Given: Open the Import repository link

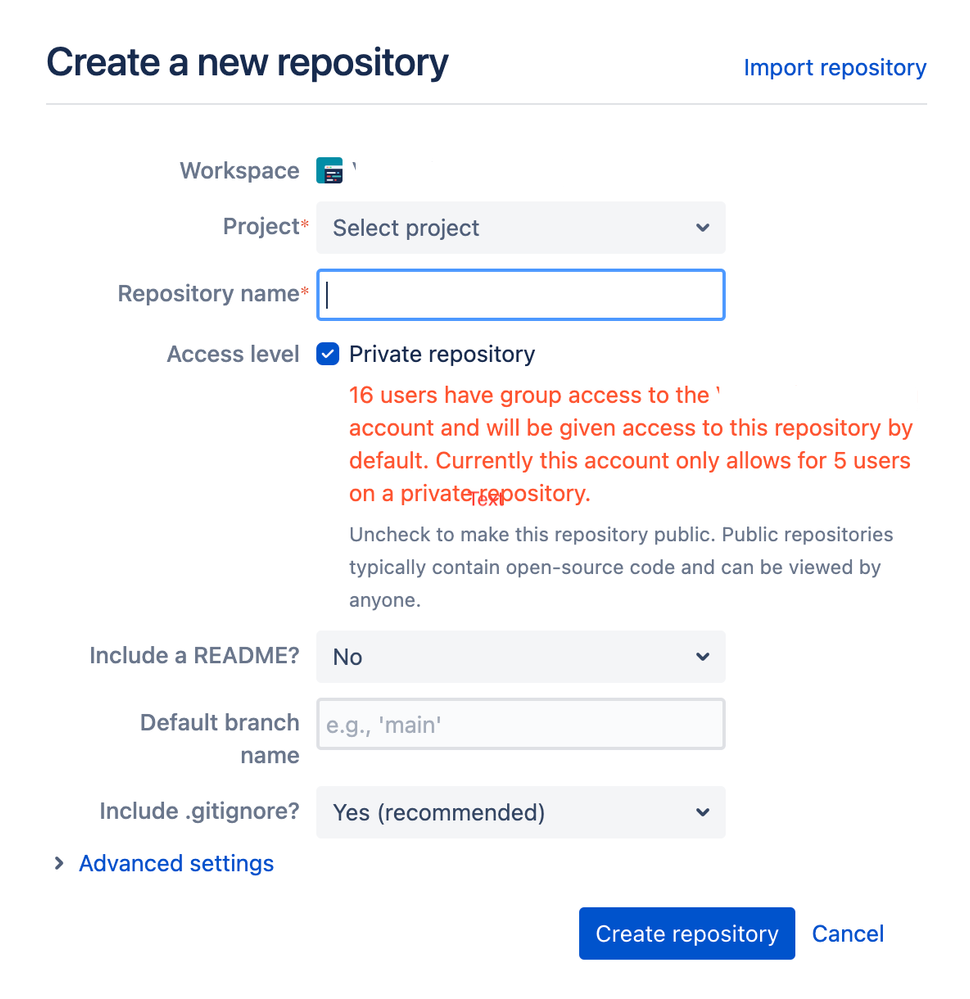Looking at the screenshot, I should click(x=835, y=68).
